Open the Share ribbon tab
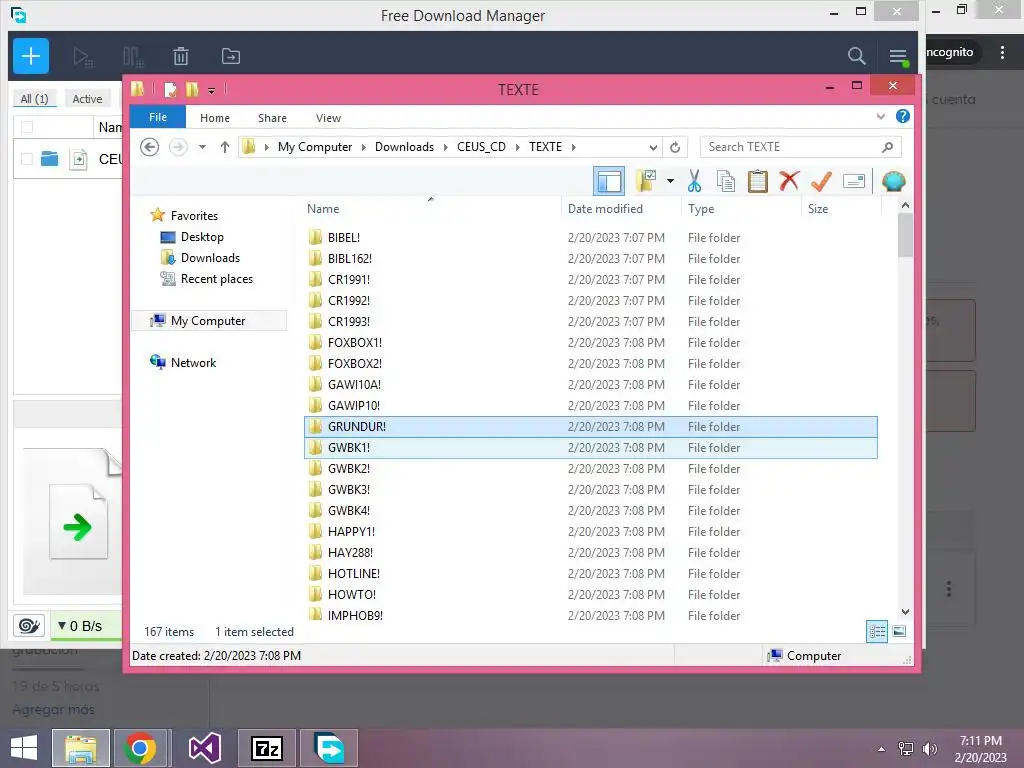 point(272,118)
